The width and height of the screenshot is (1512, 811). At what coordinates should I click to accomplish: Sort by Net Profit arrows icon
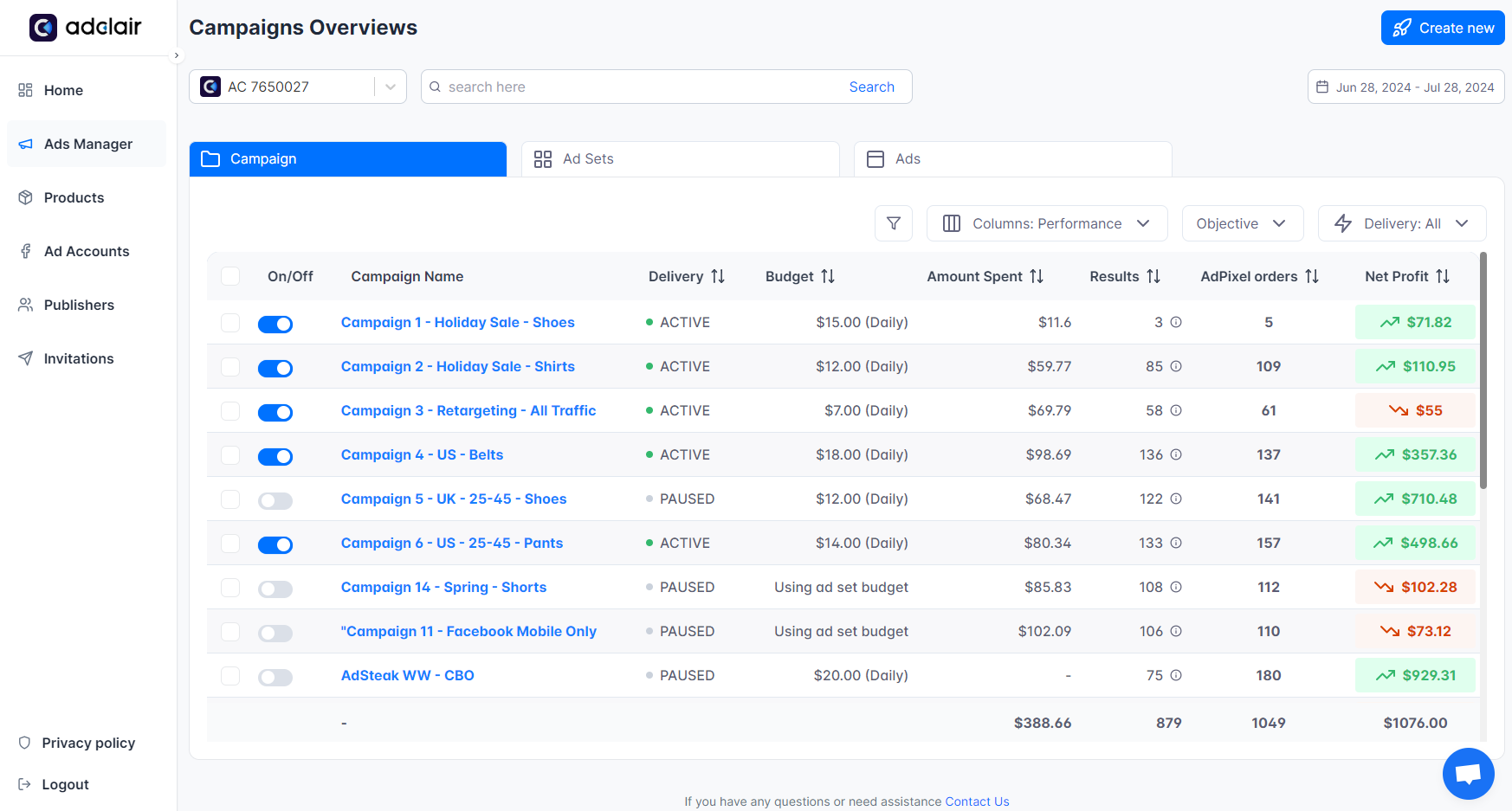(x=1443, y=276)
